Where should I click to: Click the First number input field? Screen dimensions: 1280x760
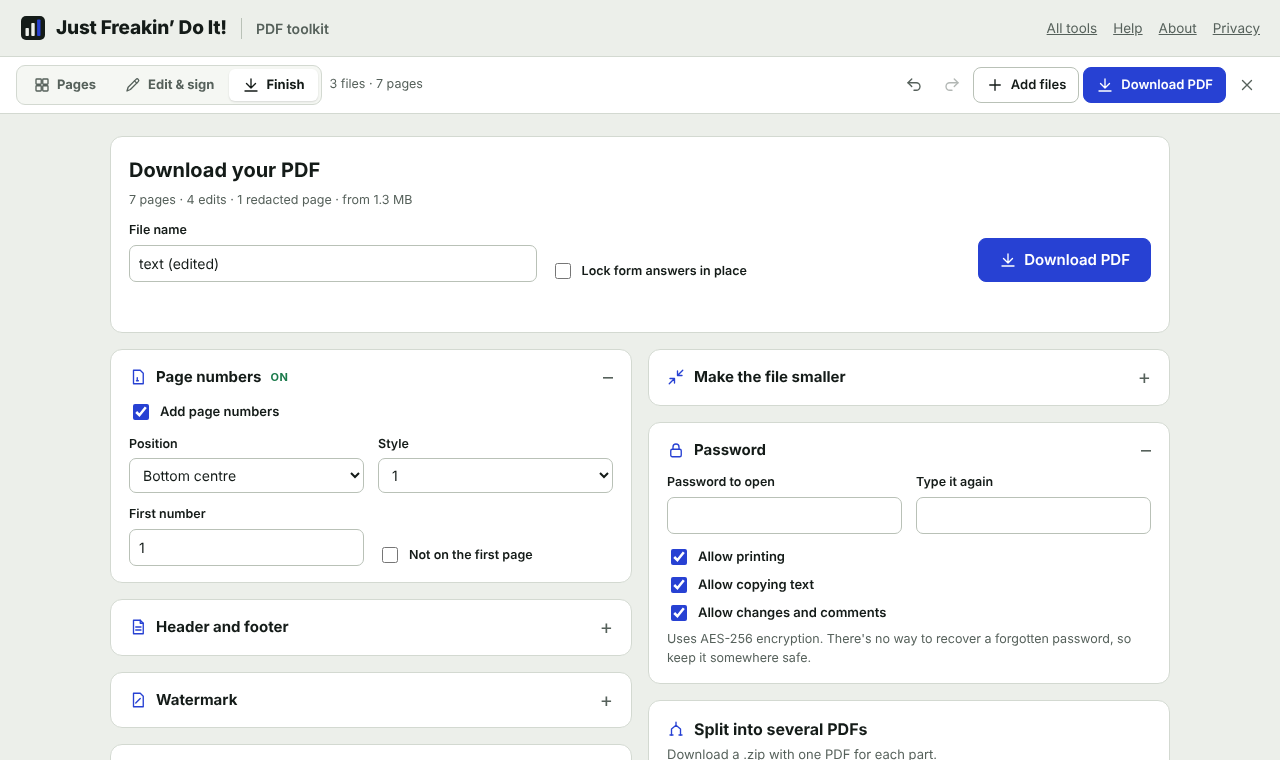pos(246,548)
